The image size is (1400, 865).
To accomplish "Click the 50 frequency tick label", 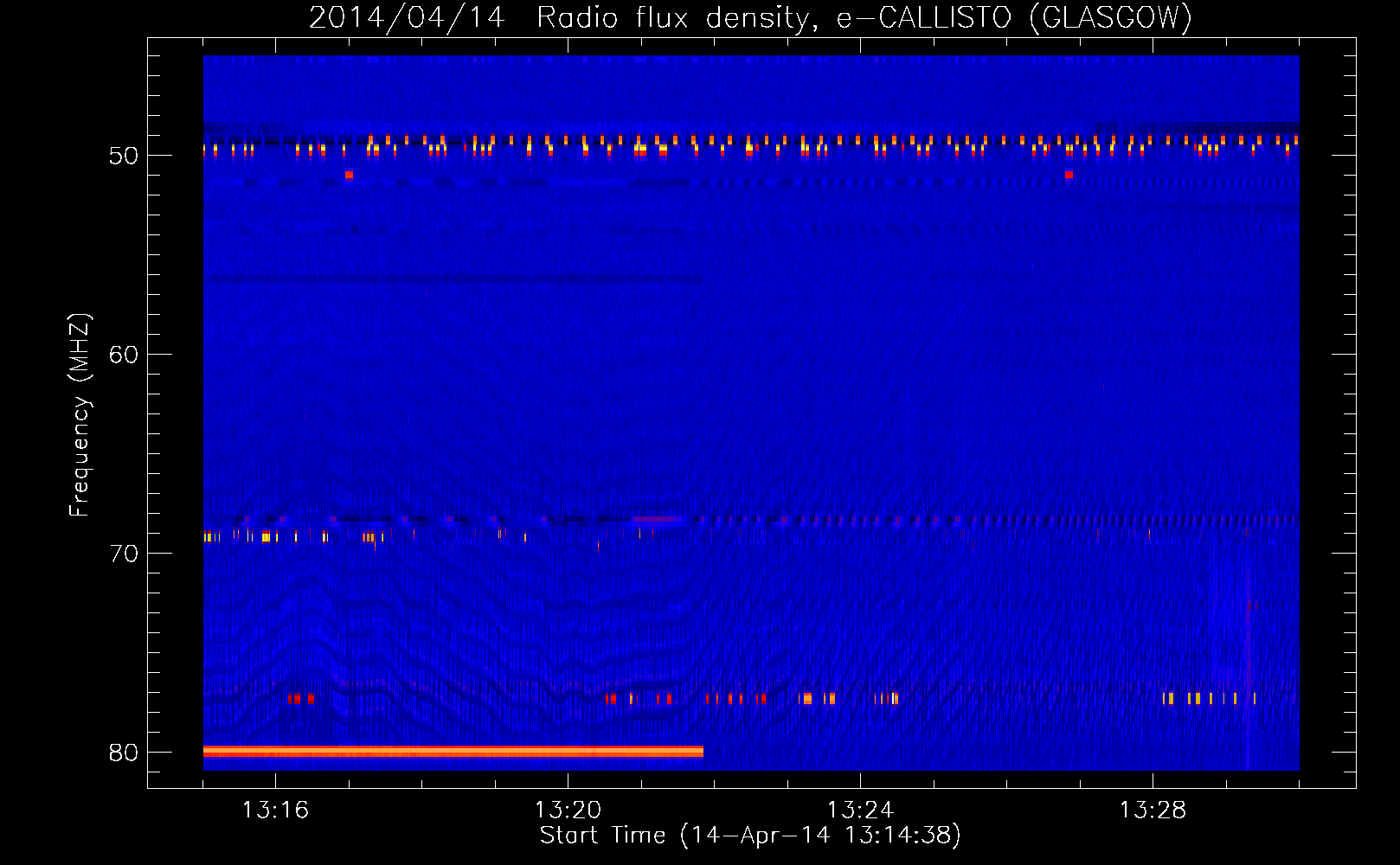I will pos(124,156).
